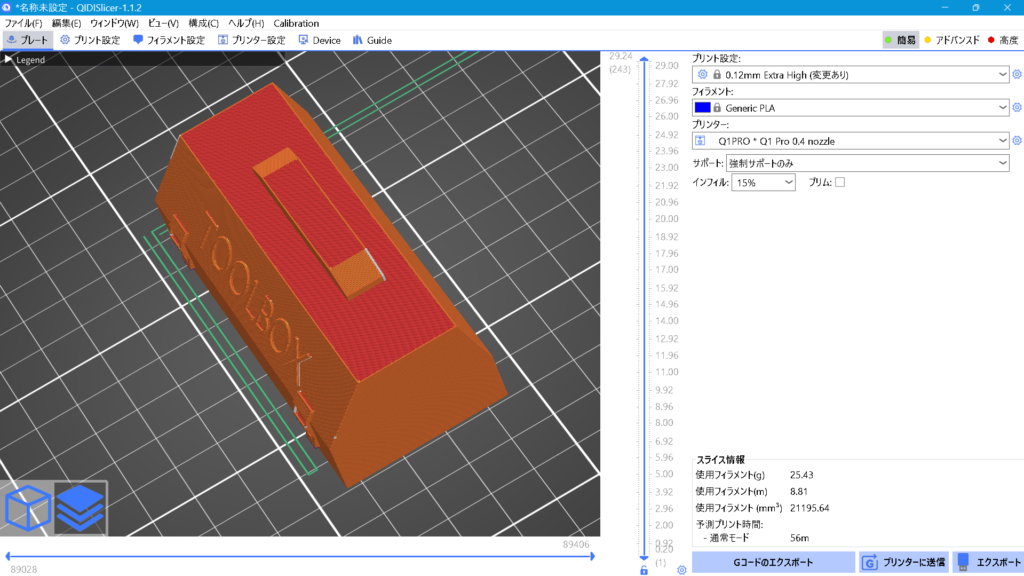1024x576 pixels.
Task: Expand the Legend panel
Action: click(x=10, y=60)
